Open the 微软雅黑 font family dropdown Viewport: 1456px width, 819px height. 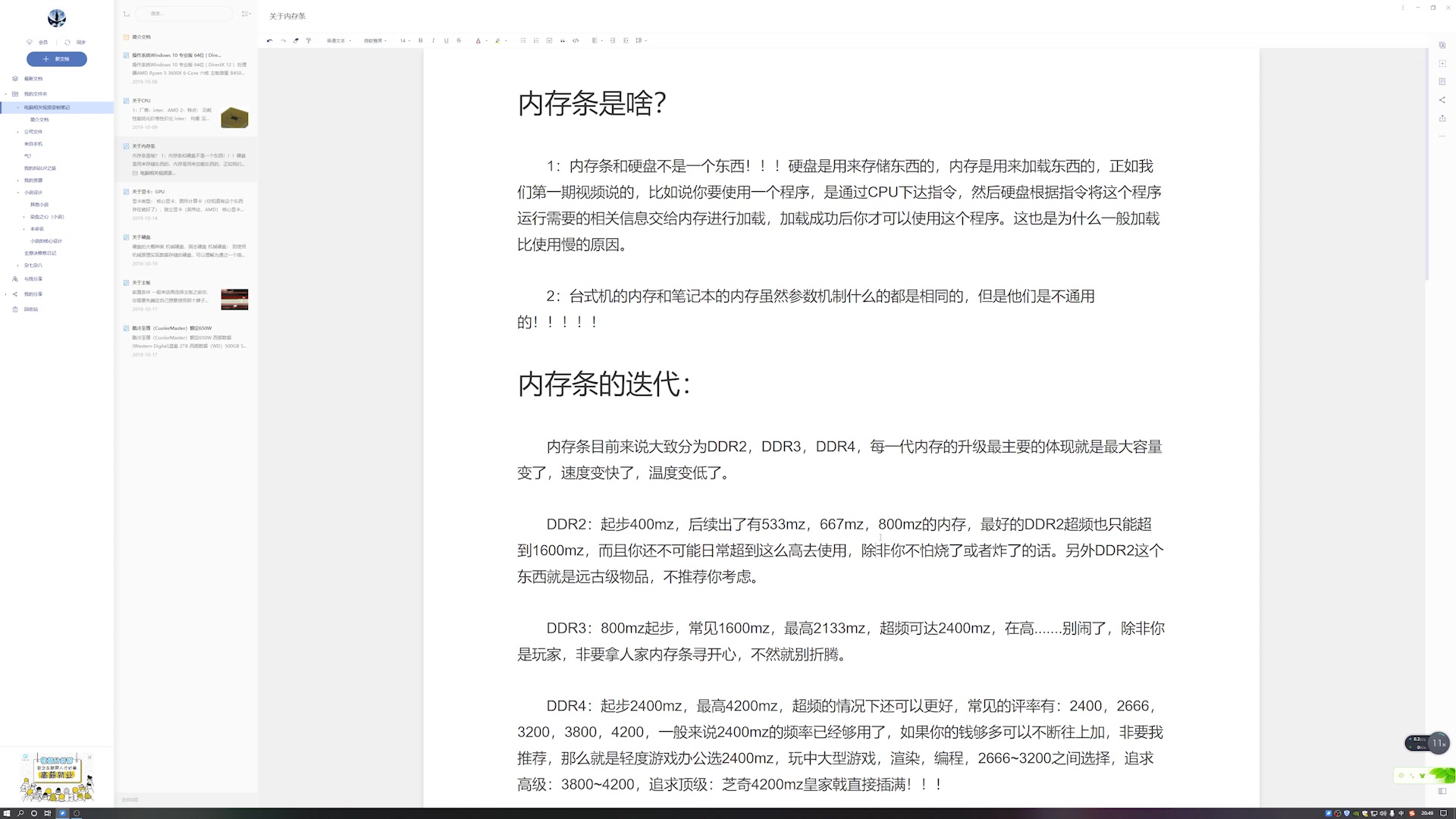coord(375,40)
